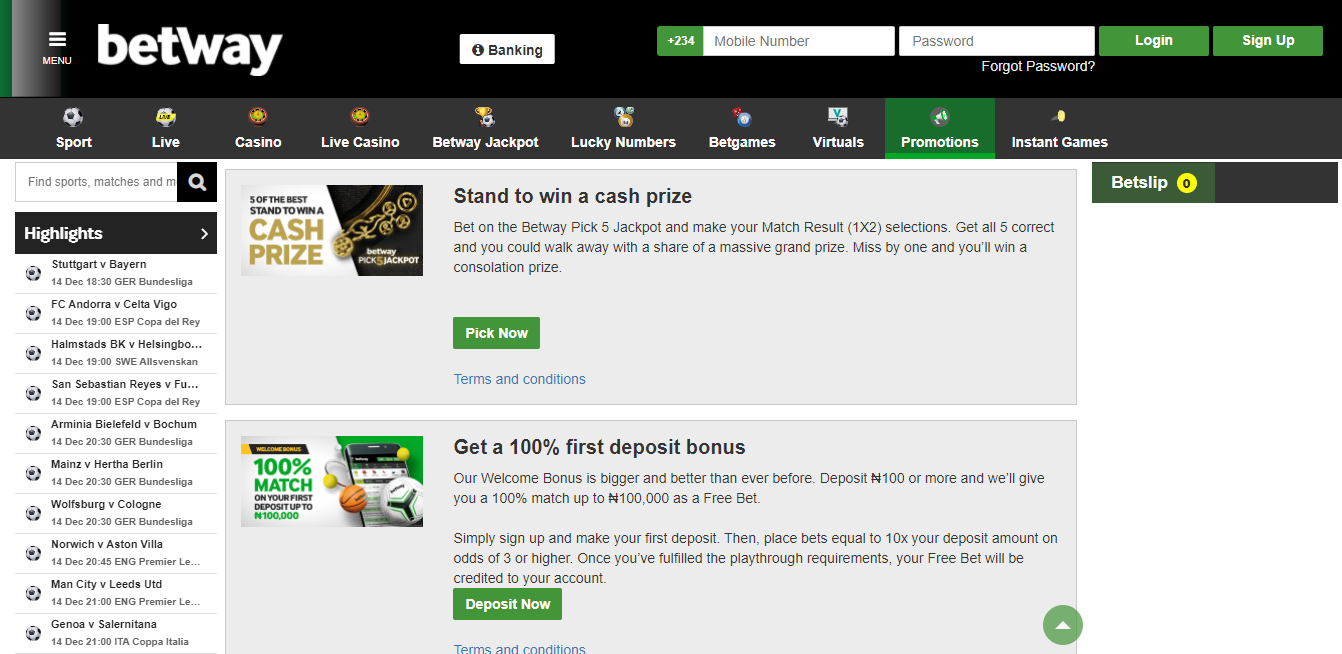Open the +234 country code selector

point(680,41)
